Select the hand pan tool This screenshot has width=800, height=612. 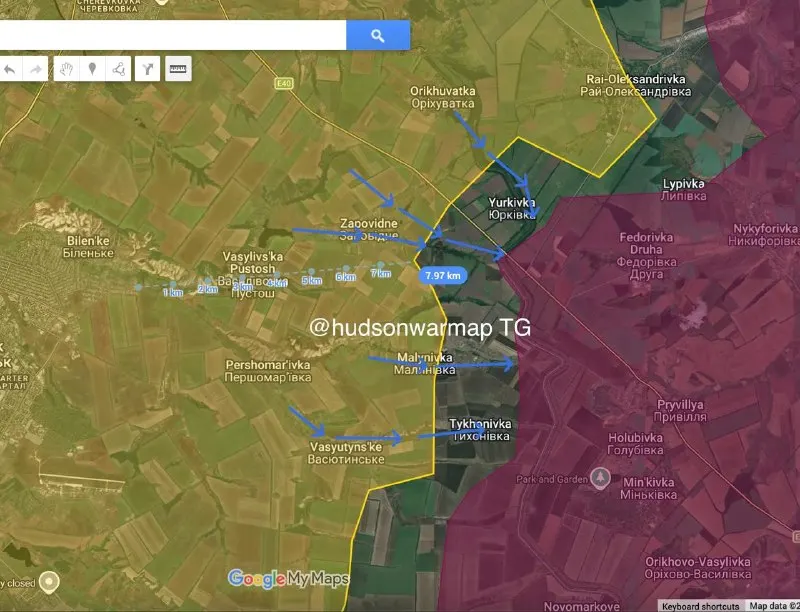click(x=66, y=69)
